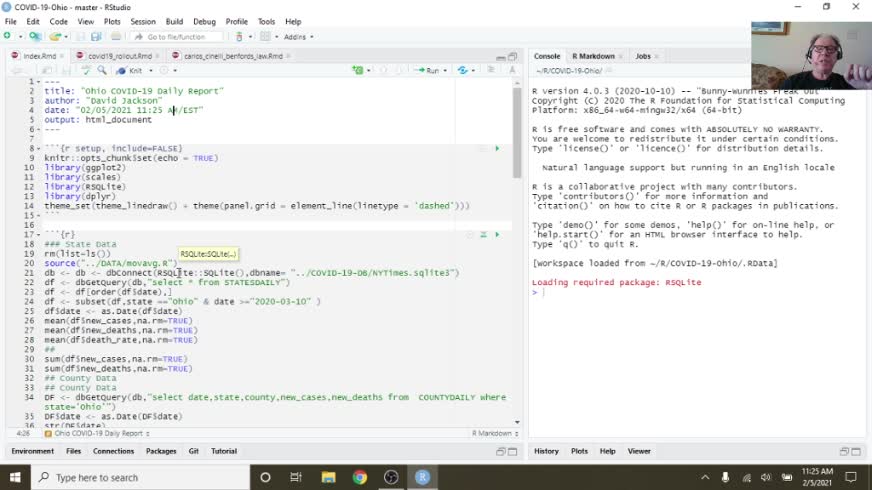Click the editor vertical scrollbar

pyautogui.click(x=517, y=133)
